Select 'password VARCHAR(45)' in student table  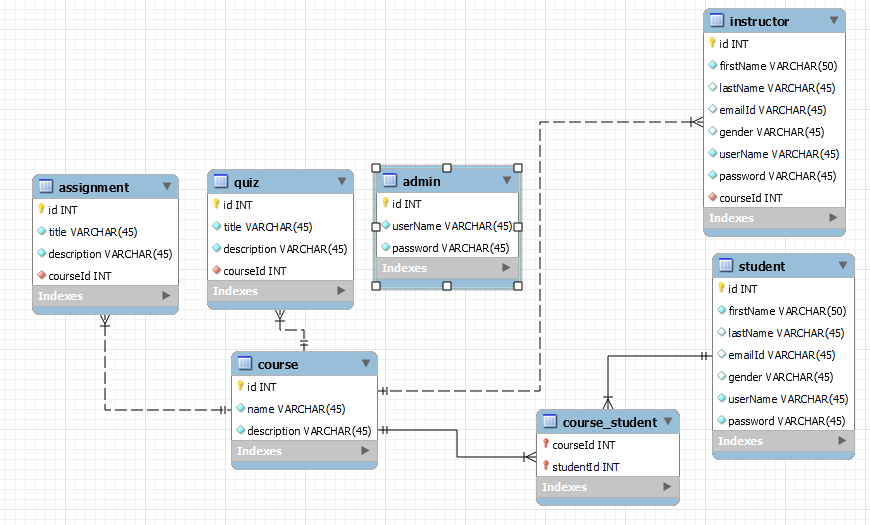click(786, 421)
